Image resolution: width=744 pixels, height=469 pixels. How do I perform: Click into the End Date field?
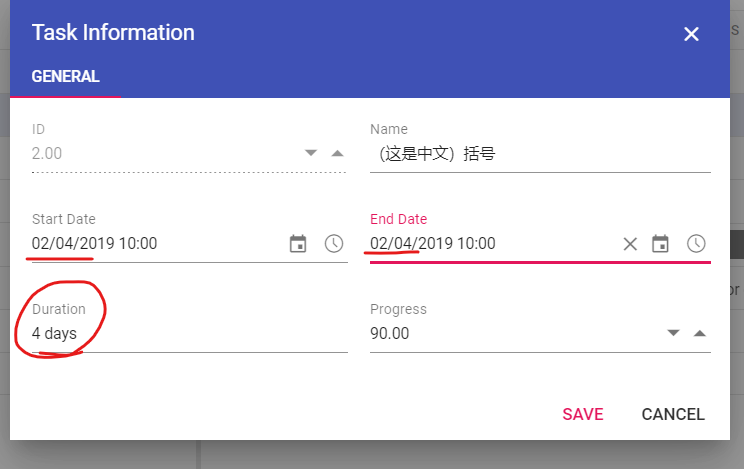point(490,244)
